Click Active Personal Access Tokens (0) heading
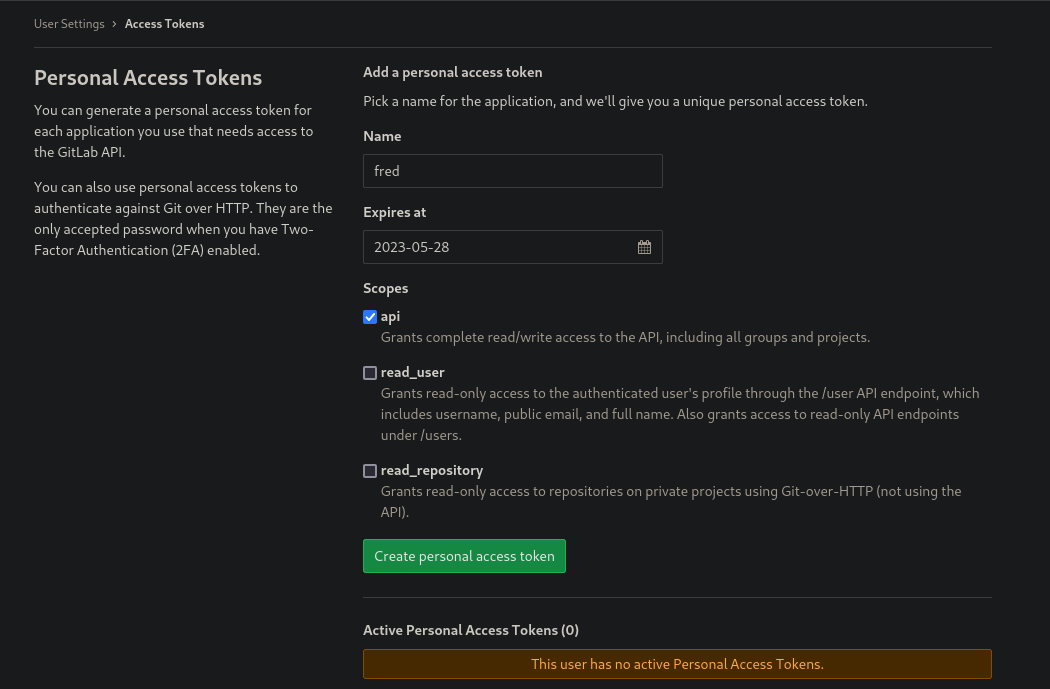The image size is (1050, 689). click(x=471, y=630)
